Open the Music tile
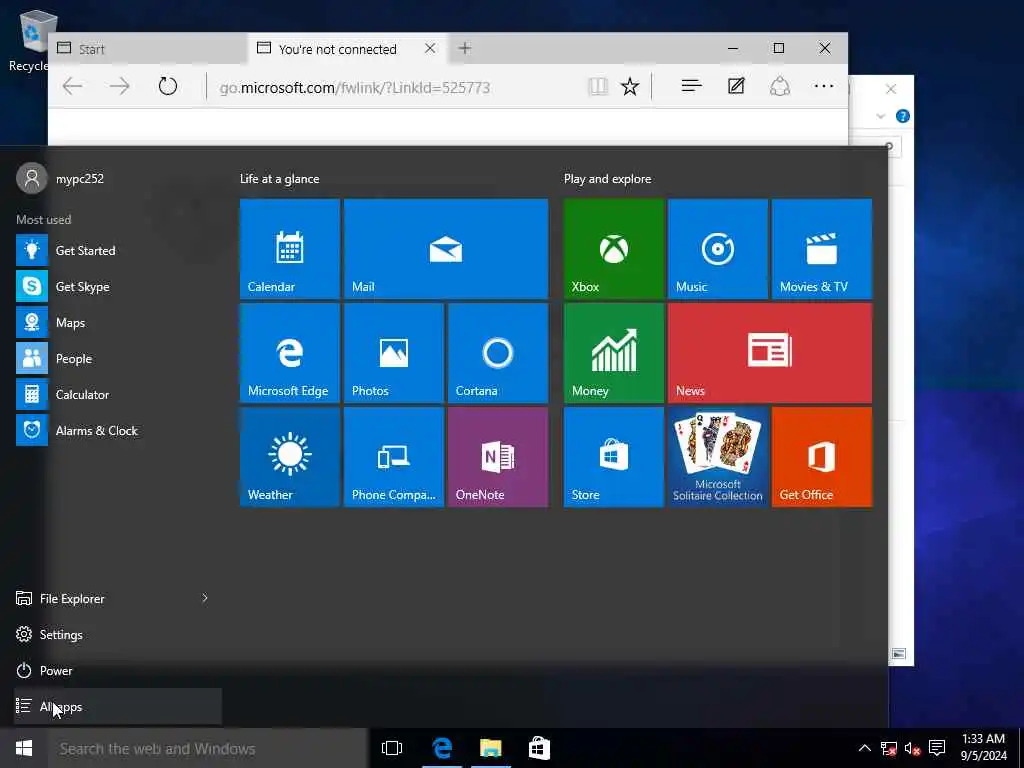Image resolution: width=1024 pixels, height=768 pixels. point(718,249)
